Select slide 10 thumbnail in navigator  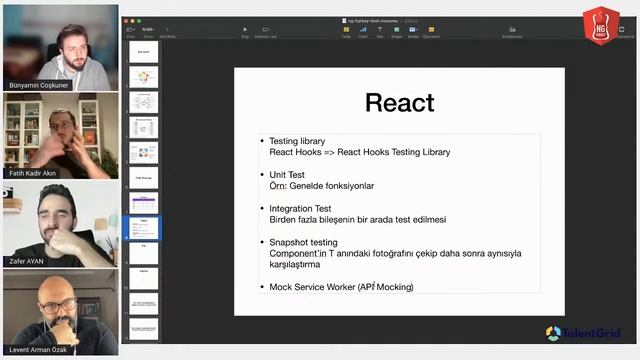click(144, 279)
